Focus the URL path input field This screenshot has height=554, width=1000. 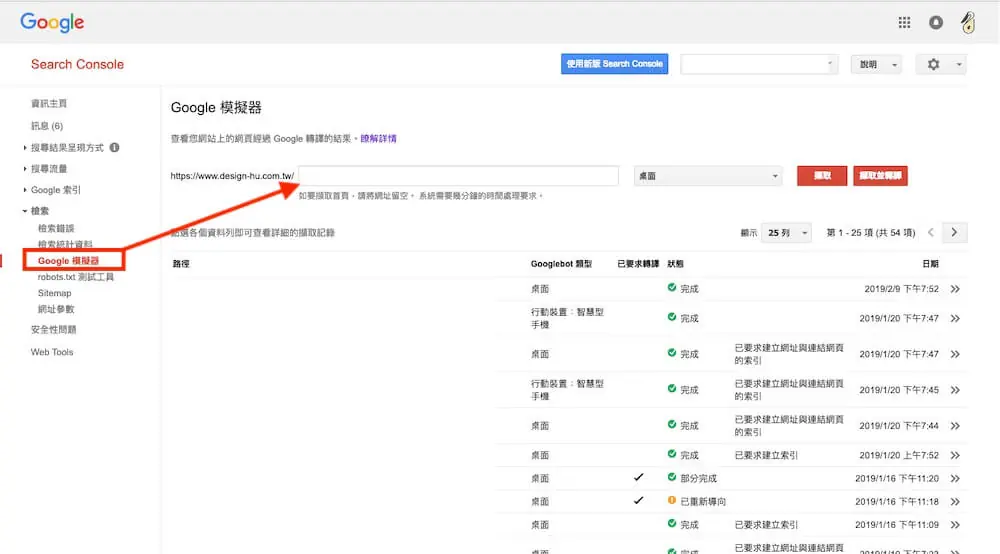coord(459,176)
